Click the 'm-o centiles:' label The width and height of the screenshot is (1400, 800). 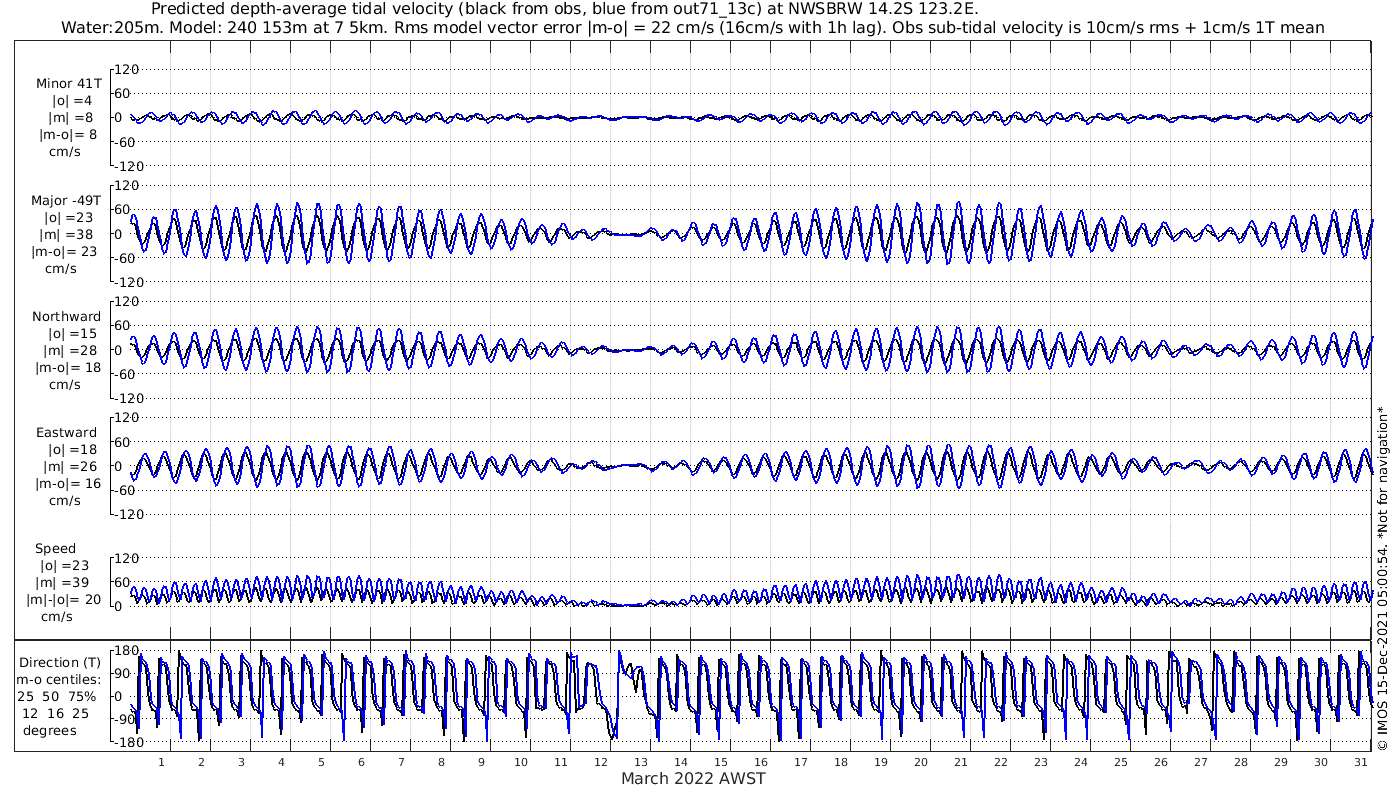(58, 679)
